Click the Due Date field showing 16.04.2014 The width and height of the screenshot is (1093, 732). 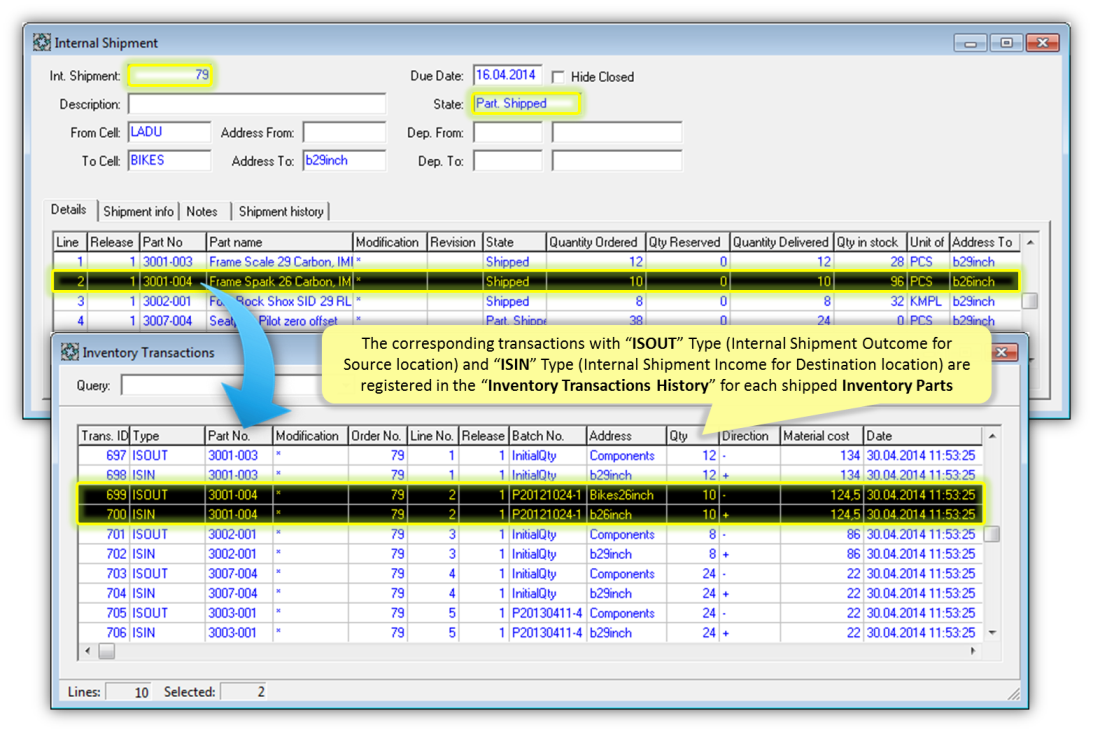click(x=510, y=75)
